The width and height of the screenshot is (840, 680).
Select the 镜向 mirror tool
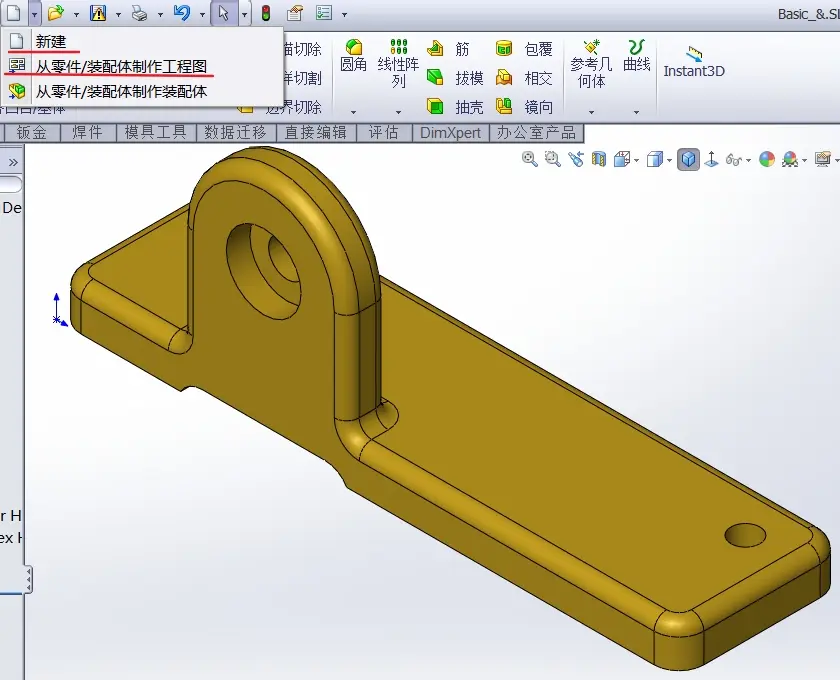pyautogui.click(x=524, y=107)
